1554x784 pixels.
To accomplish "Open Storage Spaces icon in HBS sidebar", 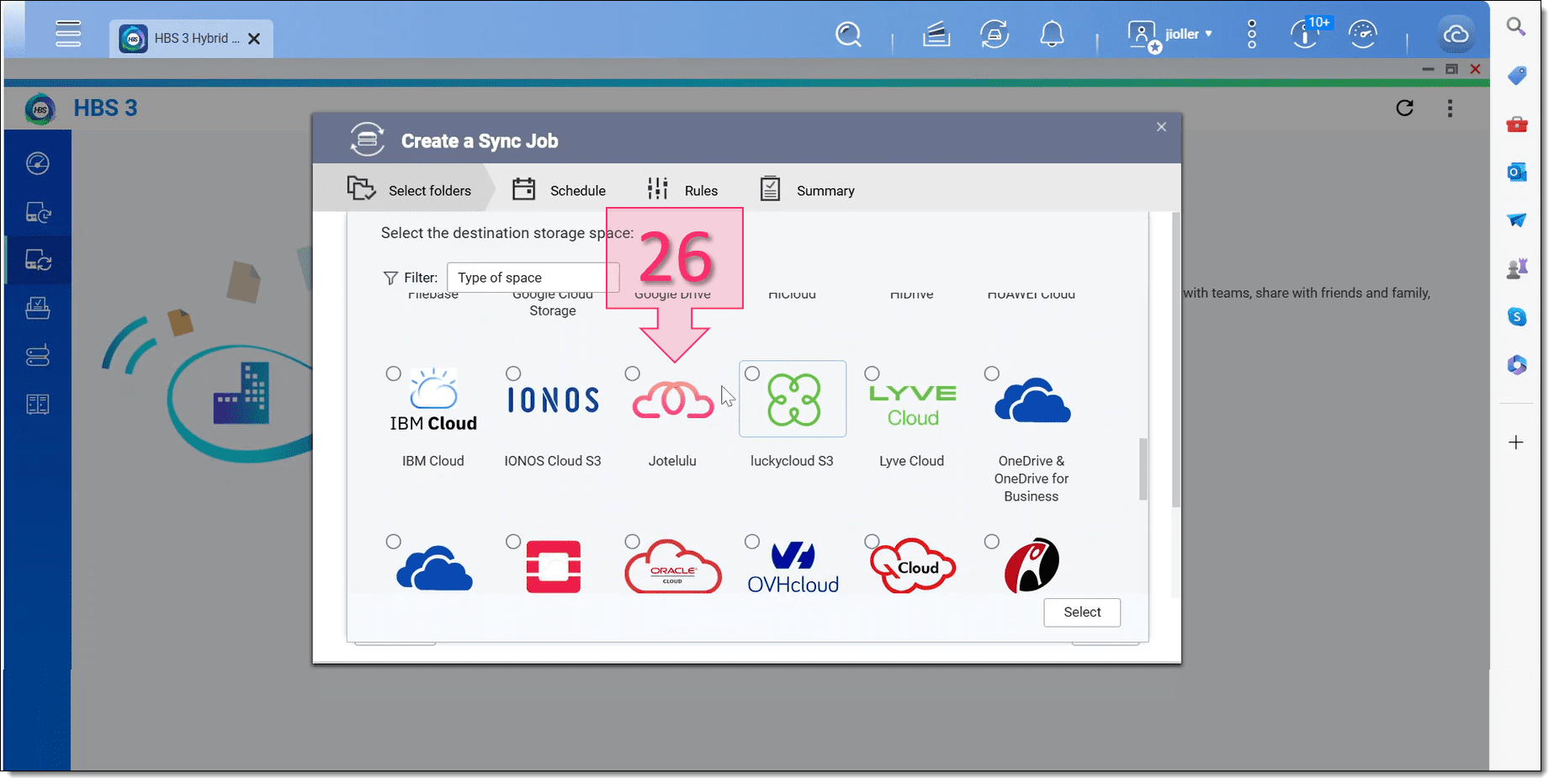I will [x=38, y=356].
